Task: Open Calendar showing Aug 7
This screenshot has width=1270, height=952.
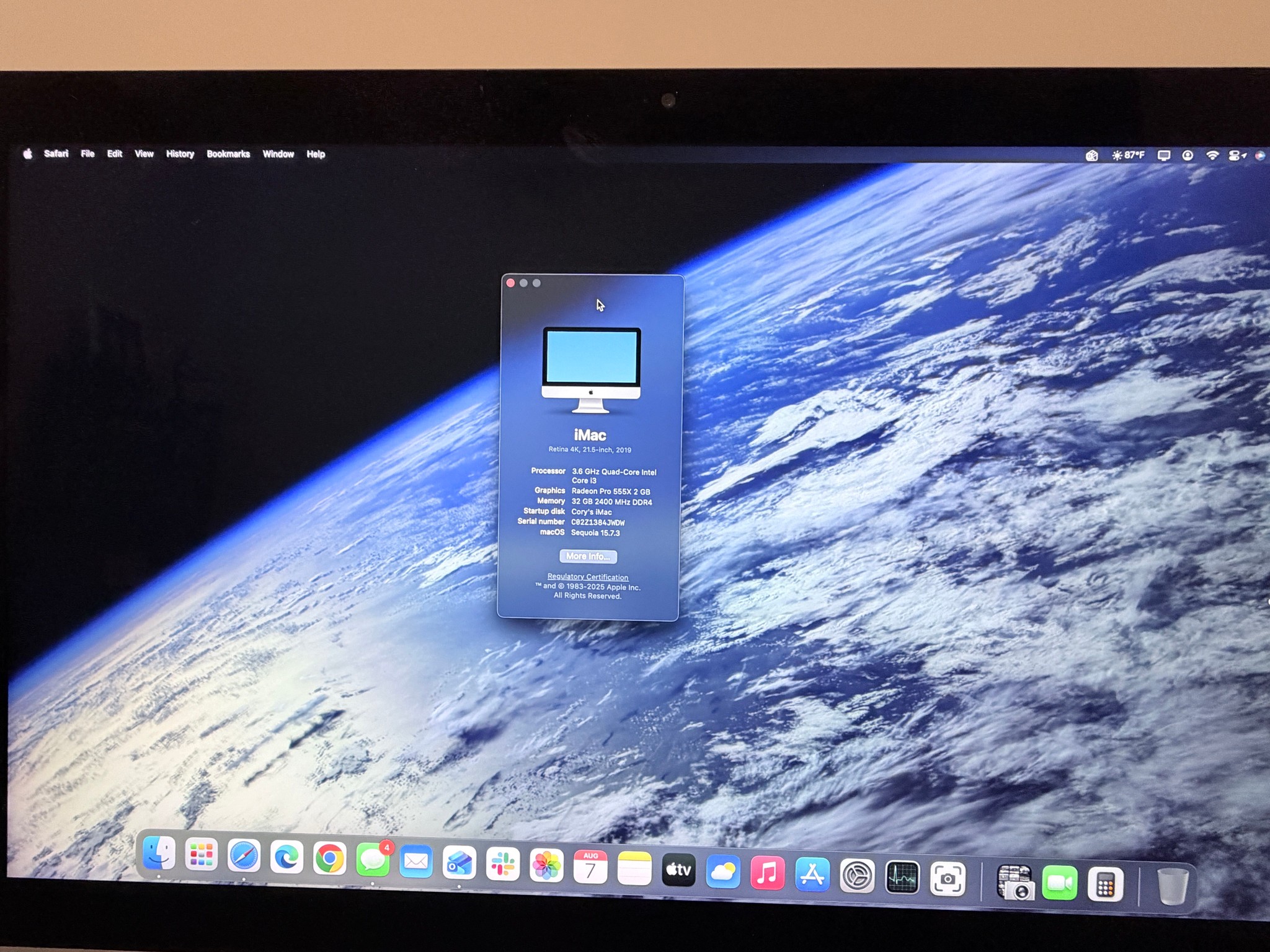Action: coord(590,866)
